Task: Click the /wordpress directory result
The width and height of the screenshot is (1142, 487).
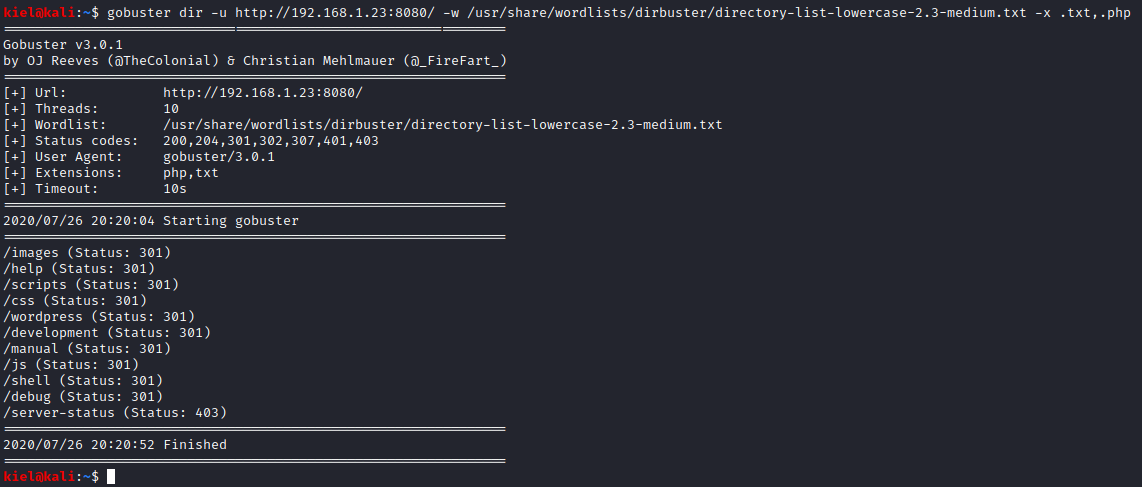Action: point(99,317)
